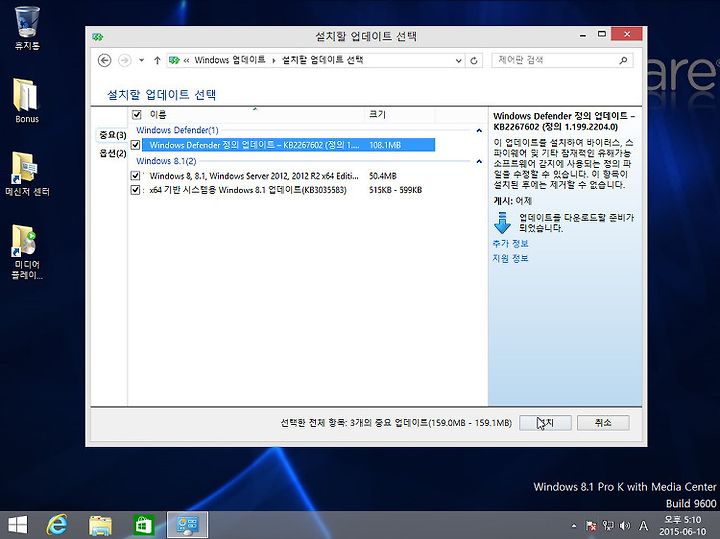Go up one level with the up arrow
Viewport: 720px width, 539px height.
157,60
